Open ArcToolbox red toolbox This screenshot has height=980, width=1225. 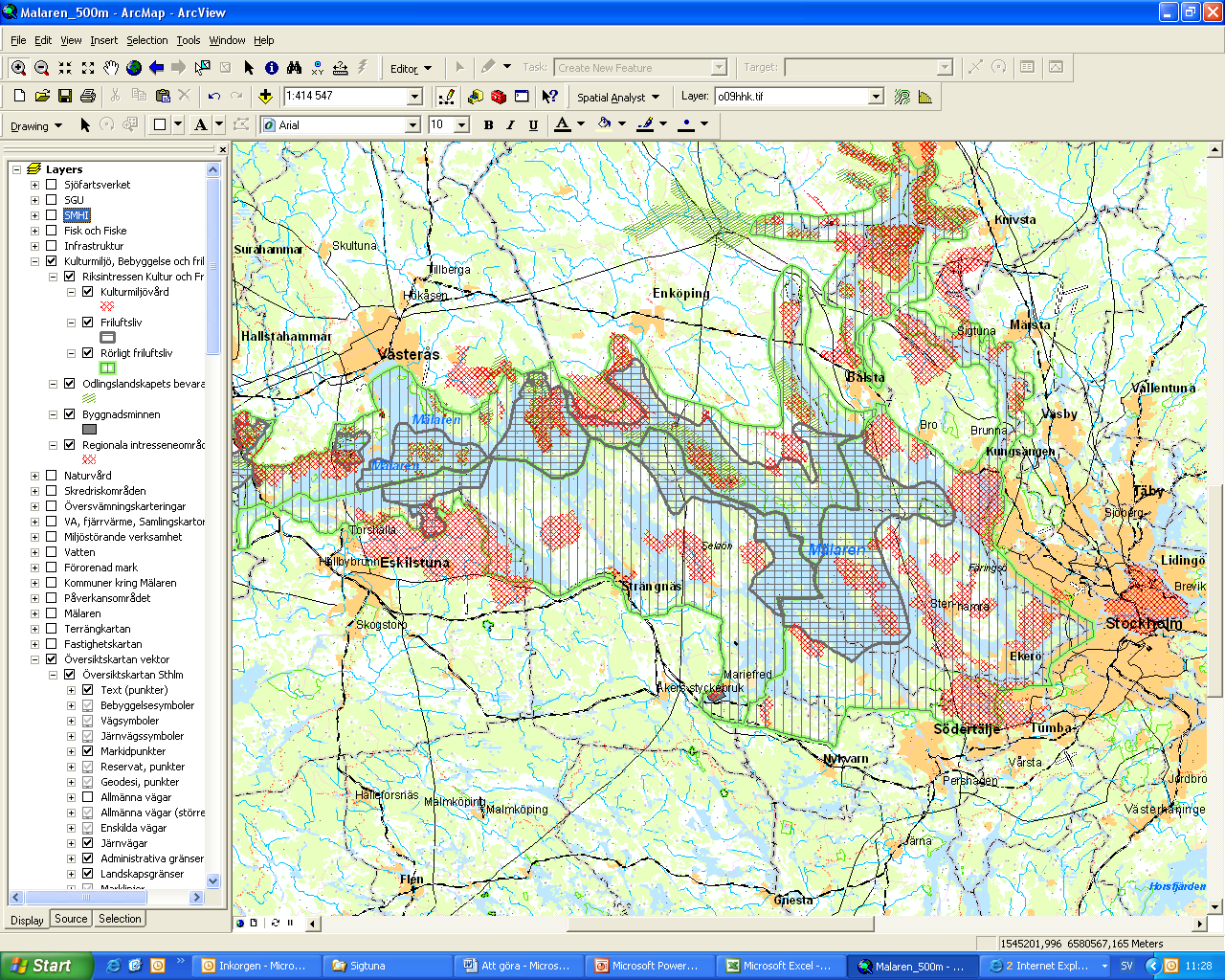click(x=499, y=97)
